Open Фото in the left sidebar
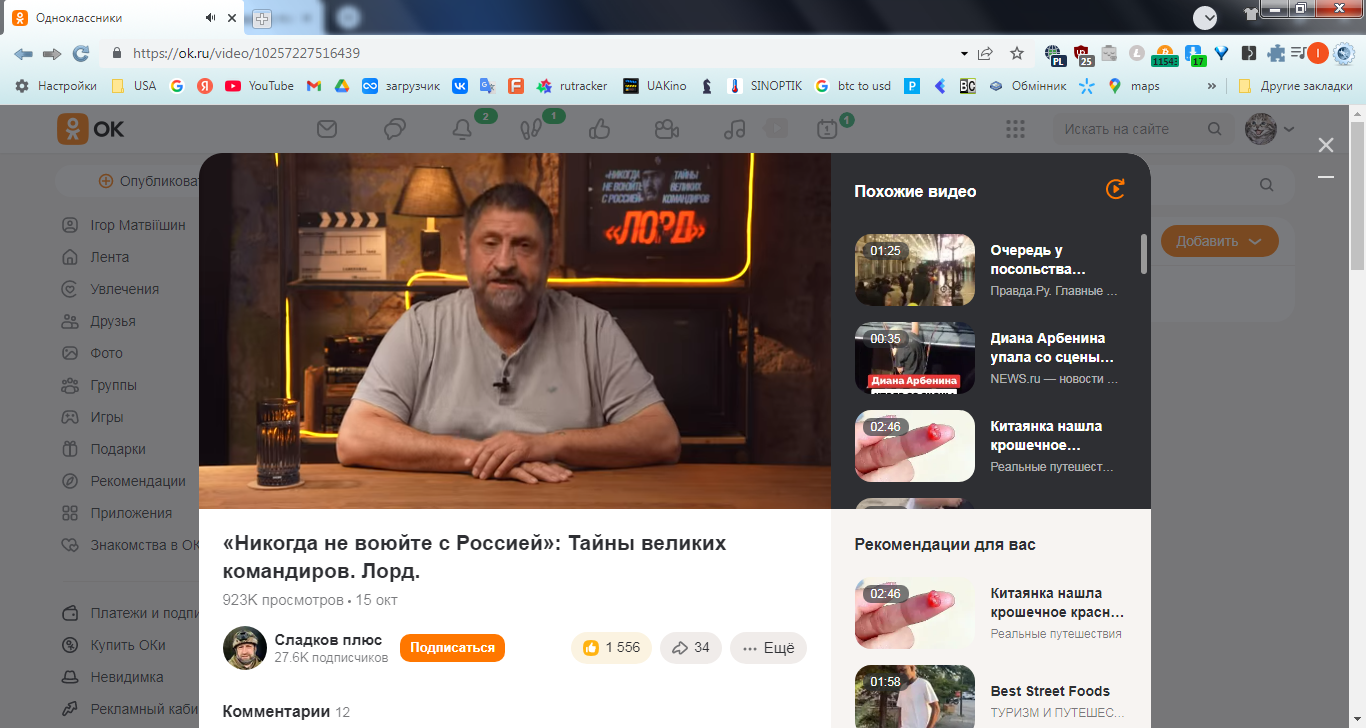Image resolution: width=1366 pixels, height=728 pixels. (x=106, y=353)
